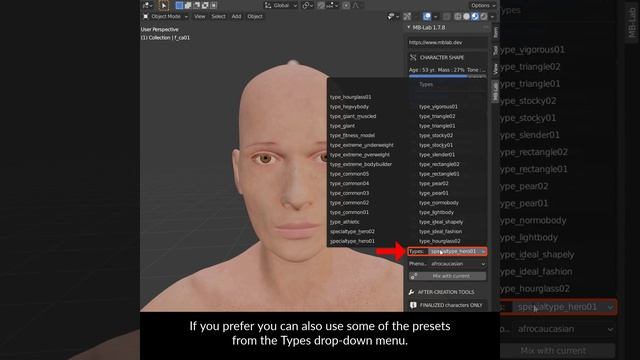Collapse the MB-Lab 1.7.8 panel
Screen dimensions: 640x360
(x=409, y=27)
